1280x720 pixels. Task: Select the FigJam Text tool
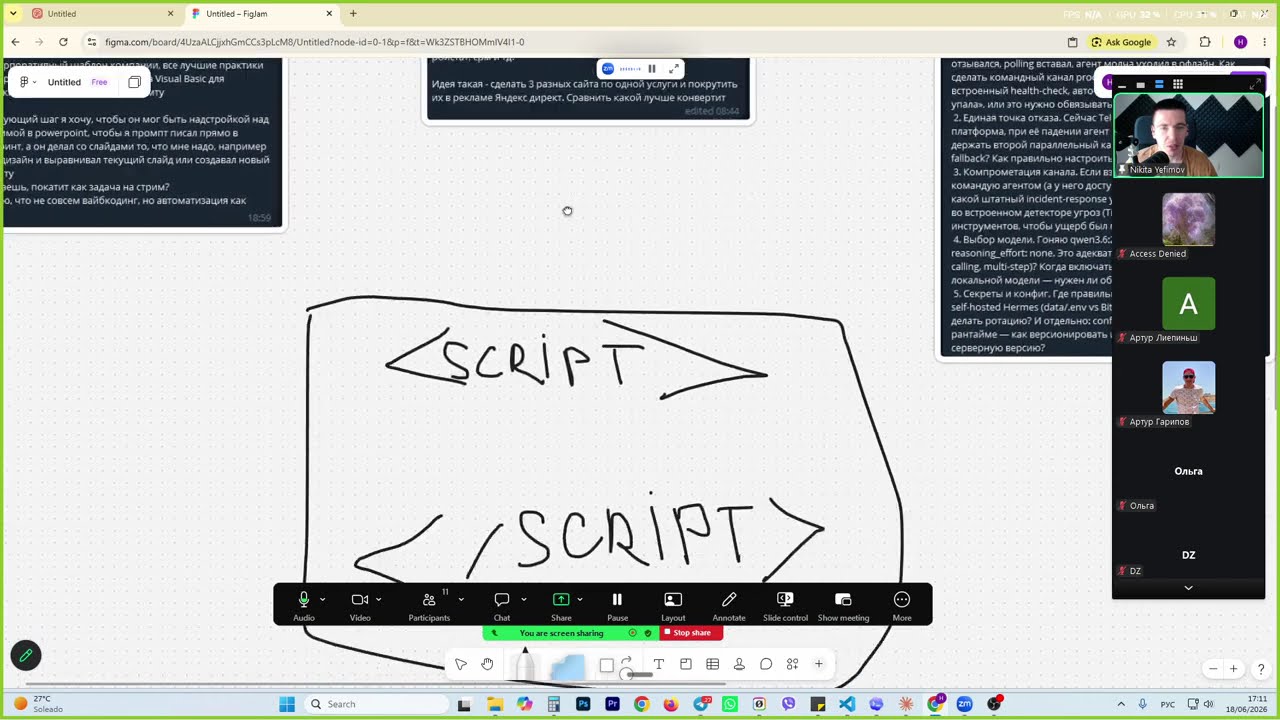point(659,664)
